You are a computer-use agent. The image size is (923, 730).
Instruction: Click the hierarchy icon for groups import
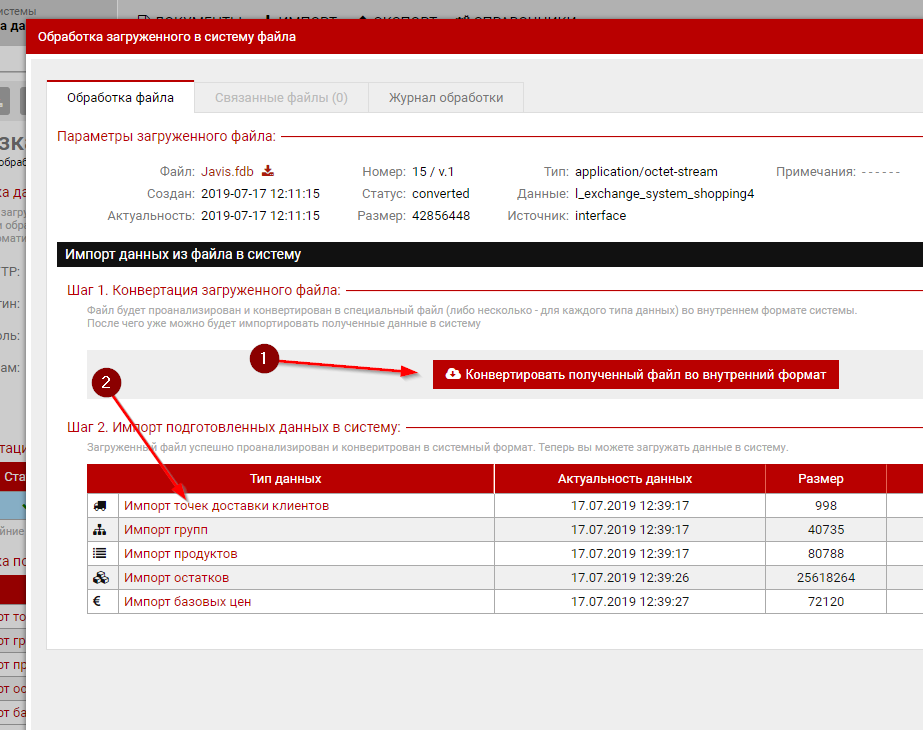tap(99, 530)
